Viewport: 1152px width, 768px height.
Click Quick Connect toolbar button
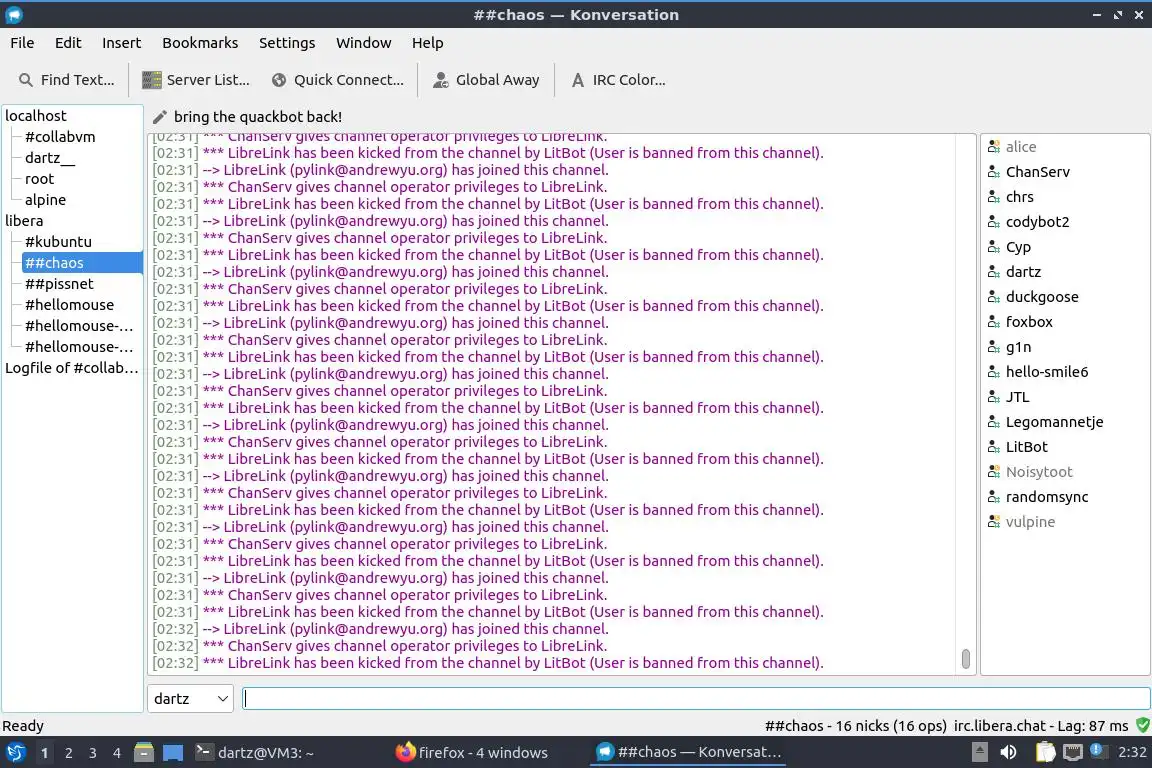click(337, 80)
